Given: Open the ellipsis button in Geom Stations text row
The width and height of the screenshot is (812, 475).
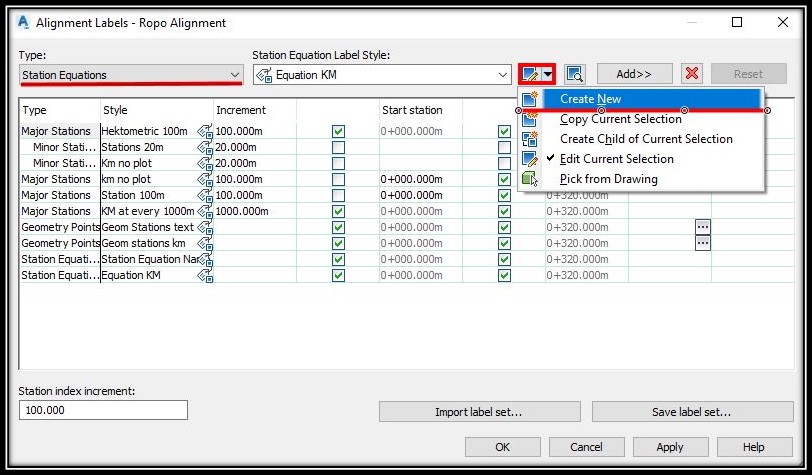Looking at the screenshot, I should pyautogui.click(x=703, y=227).
